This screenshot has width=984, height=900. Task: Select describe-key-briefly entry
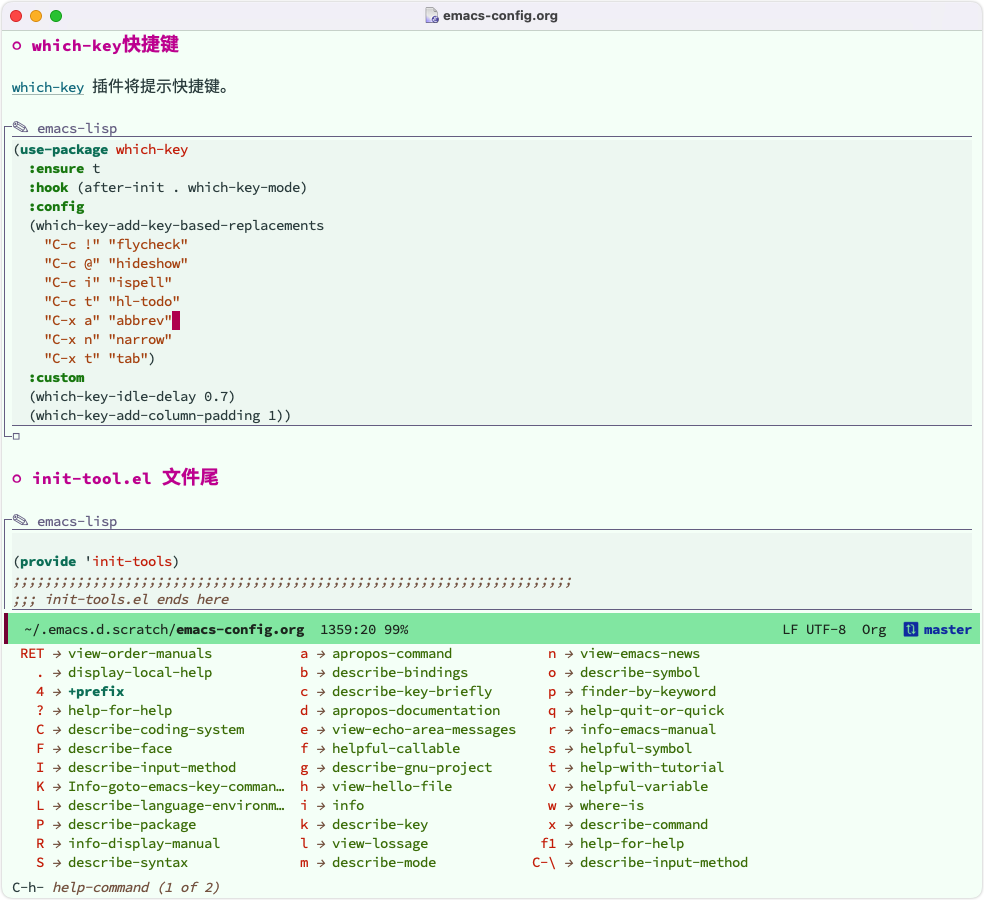412,691
